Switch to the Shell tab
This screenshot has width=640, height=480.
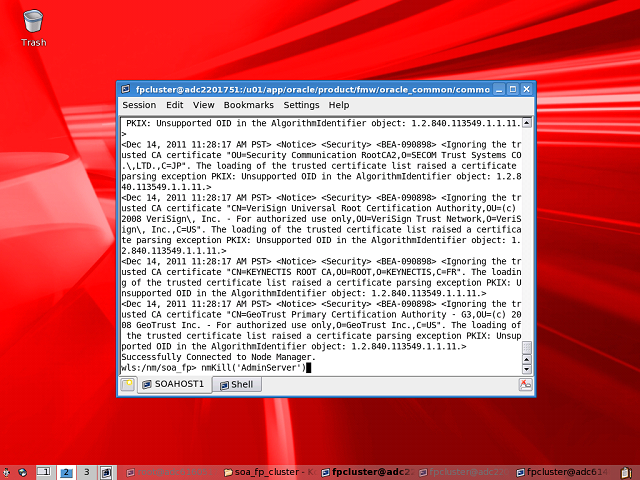tap(236, 384)
